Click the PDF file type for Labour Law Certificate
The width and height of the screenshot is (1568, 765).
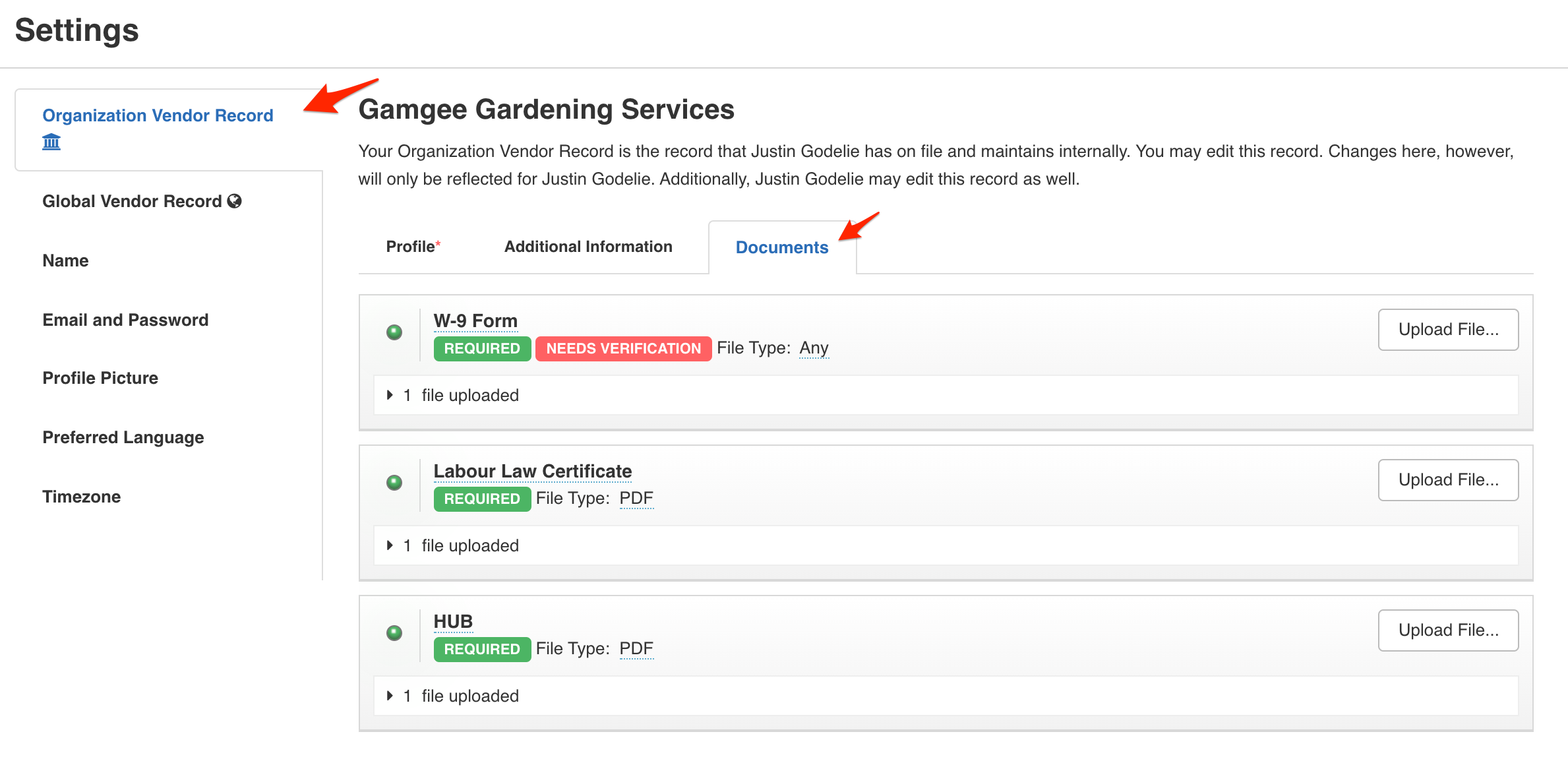pos(636,499)
